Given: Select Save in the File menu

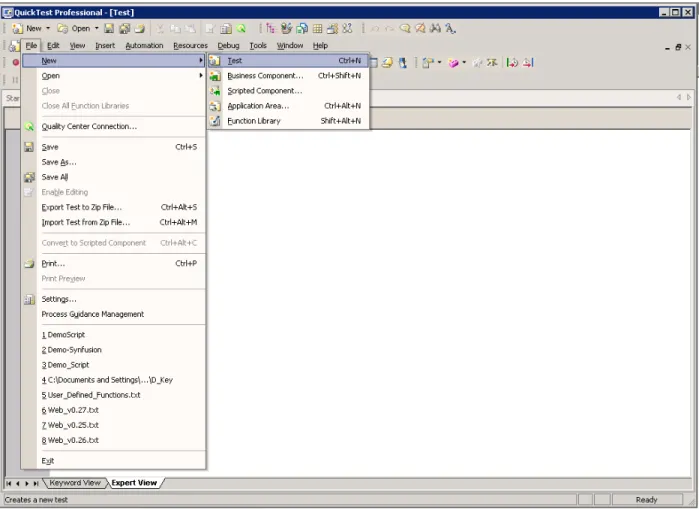Looking at the screenshot, I should [114, 147].
